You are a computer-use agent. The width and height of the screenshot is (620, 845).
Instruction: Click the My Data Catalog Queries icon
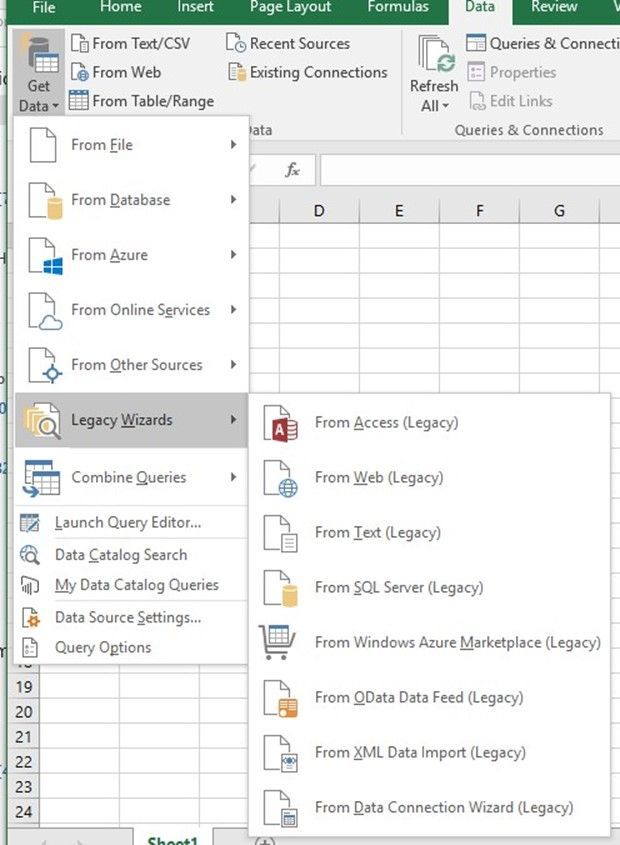(30, 585)
